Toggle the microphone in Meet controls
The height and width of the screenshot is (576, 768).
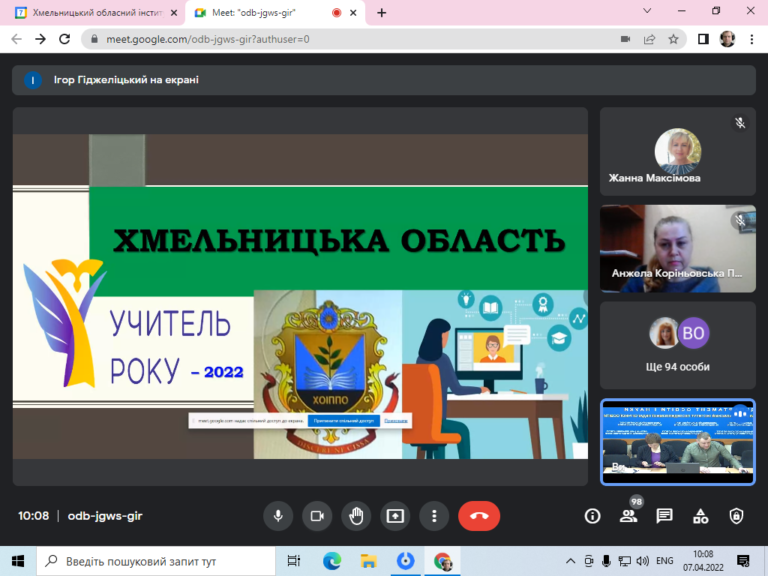(278, 516)
